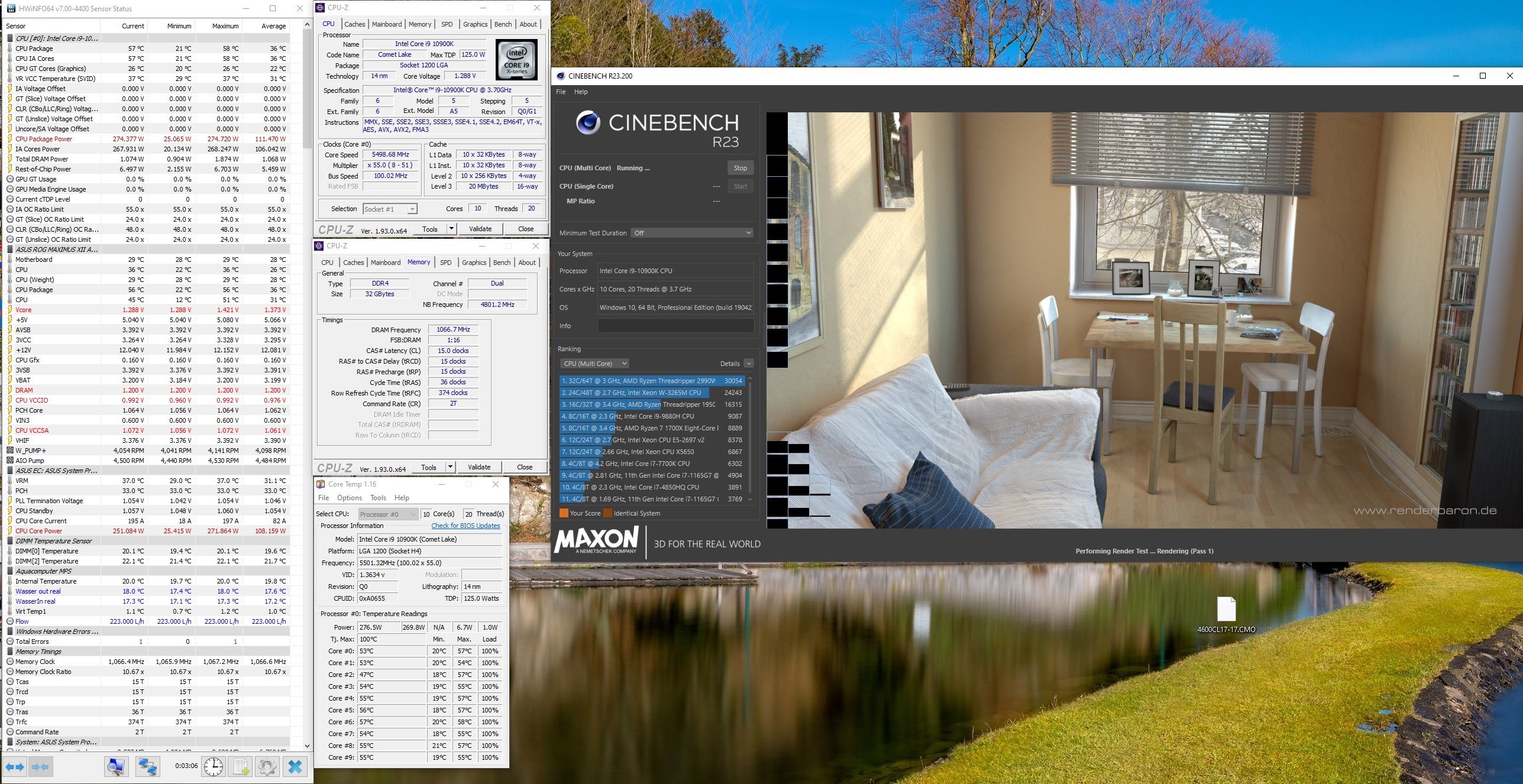Click the remote network monitors icon
The image size is (1523, 784).
click(x=147, y=767)
